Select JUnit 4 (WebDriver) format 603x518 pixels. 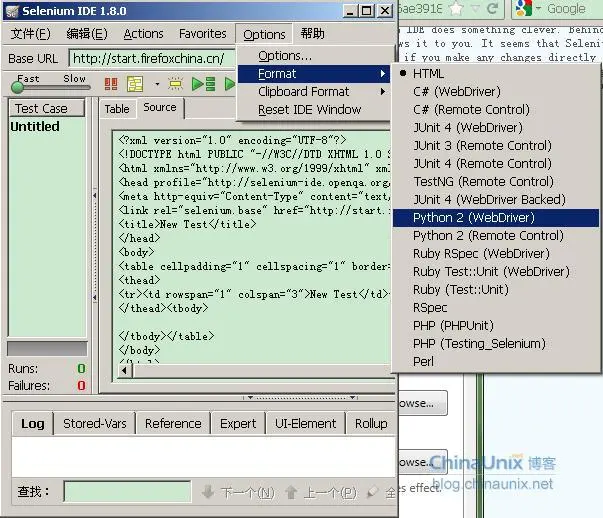[x=496, y=128]
